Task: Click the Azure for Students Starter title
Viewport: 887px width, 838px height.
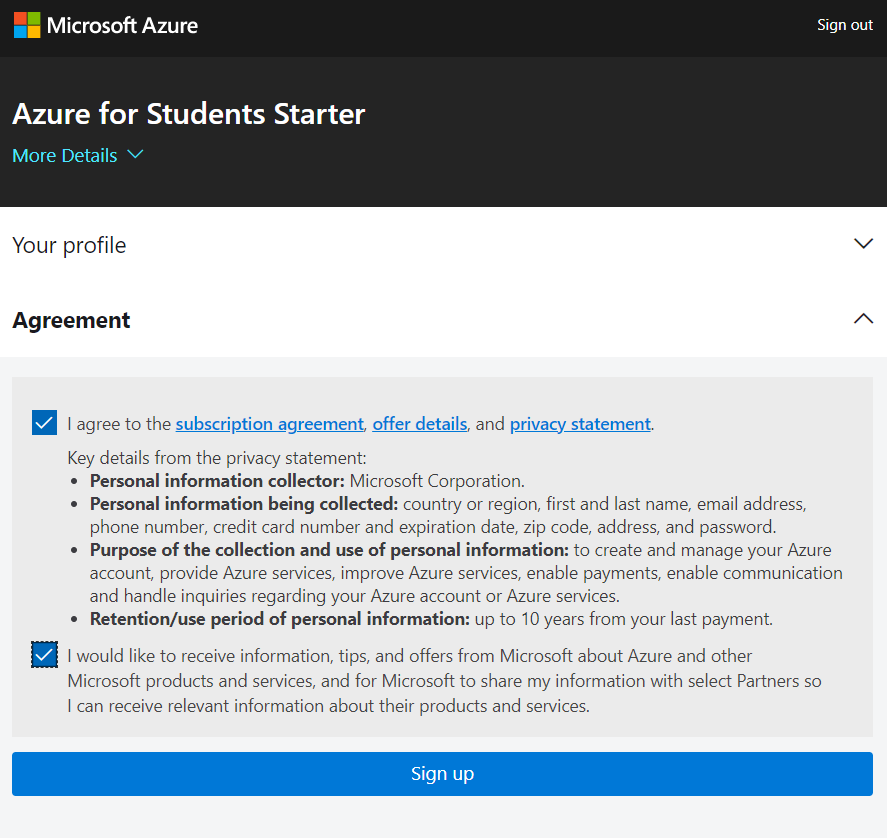Action: (188, 114)
